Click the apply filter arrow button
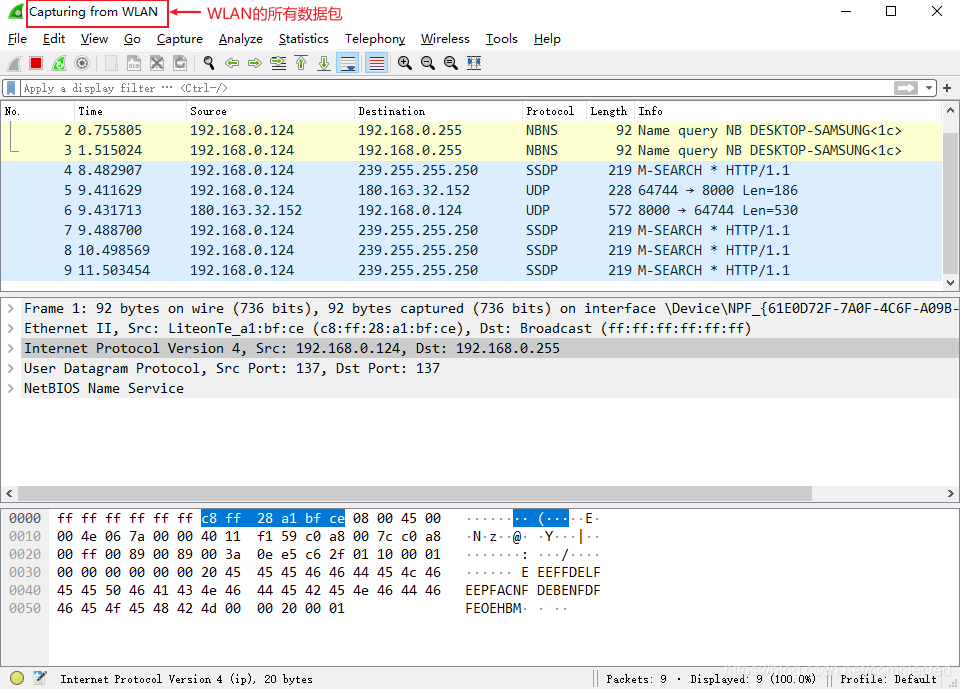 tap(906, 88)
